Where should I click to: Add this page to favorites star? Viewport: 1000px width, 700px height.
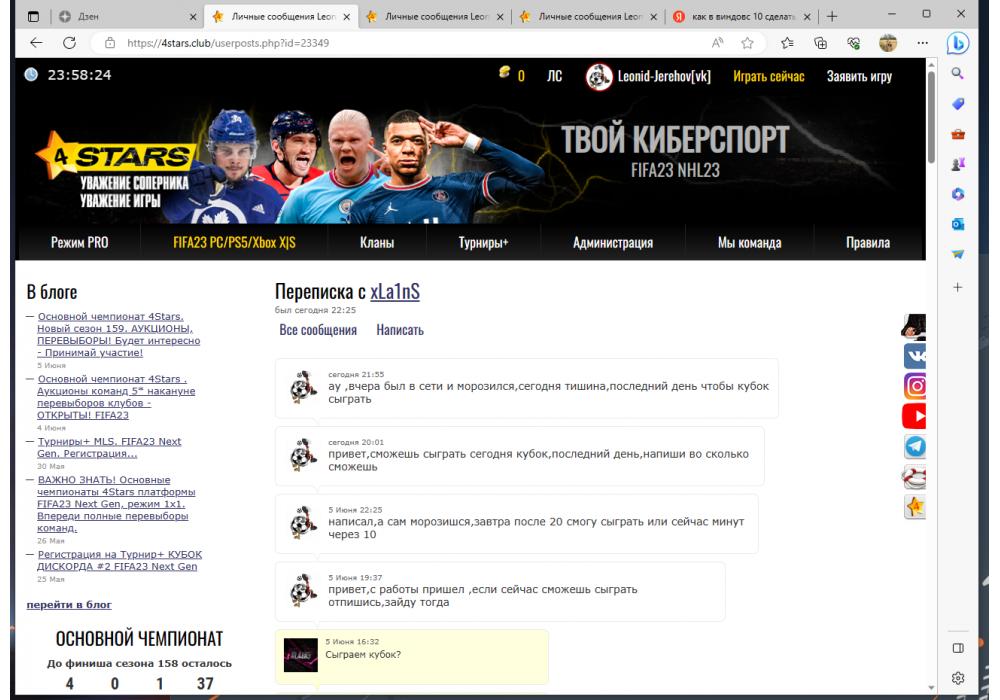(x=747, y=43)
